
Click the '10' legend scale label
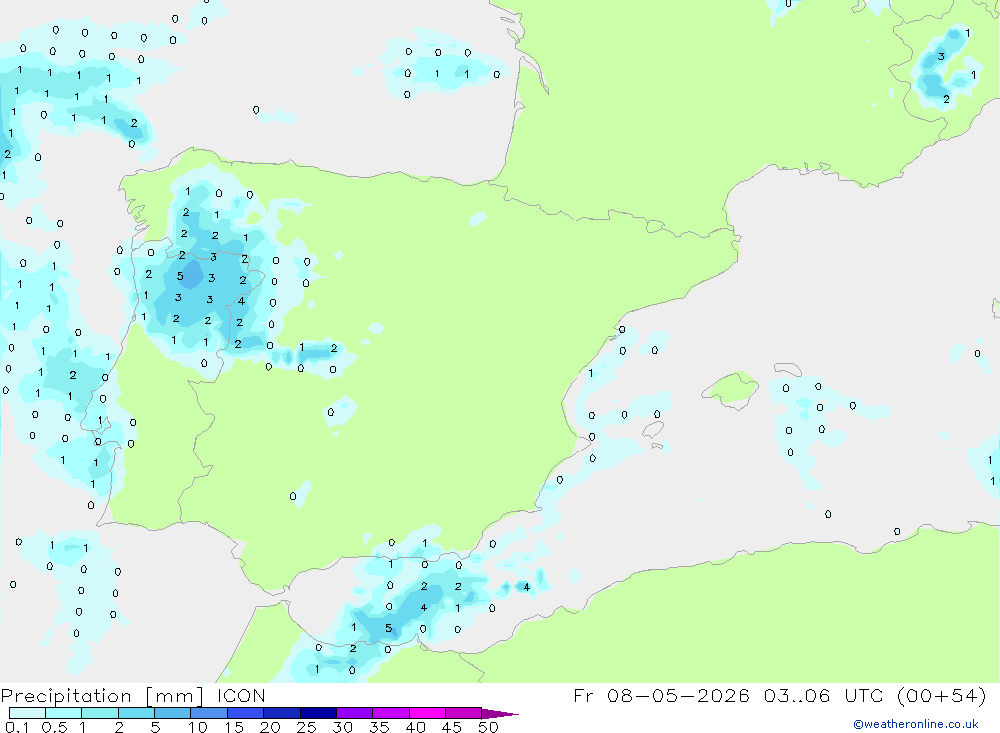tap(198, 727)
